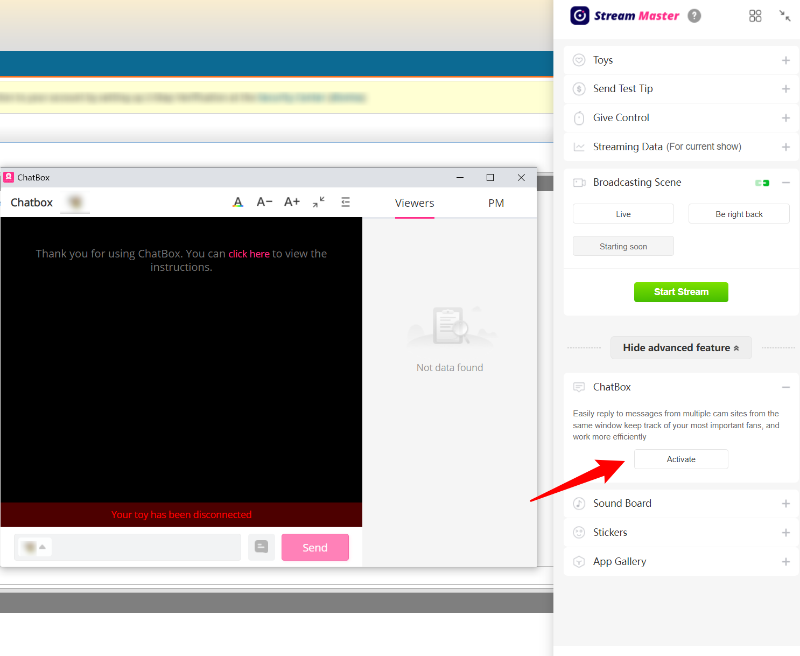800x656 pixels.
Task: Select the Starting soon scene
Action: (623, 246)
